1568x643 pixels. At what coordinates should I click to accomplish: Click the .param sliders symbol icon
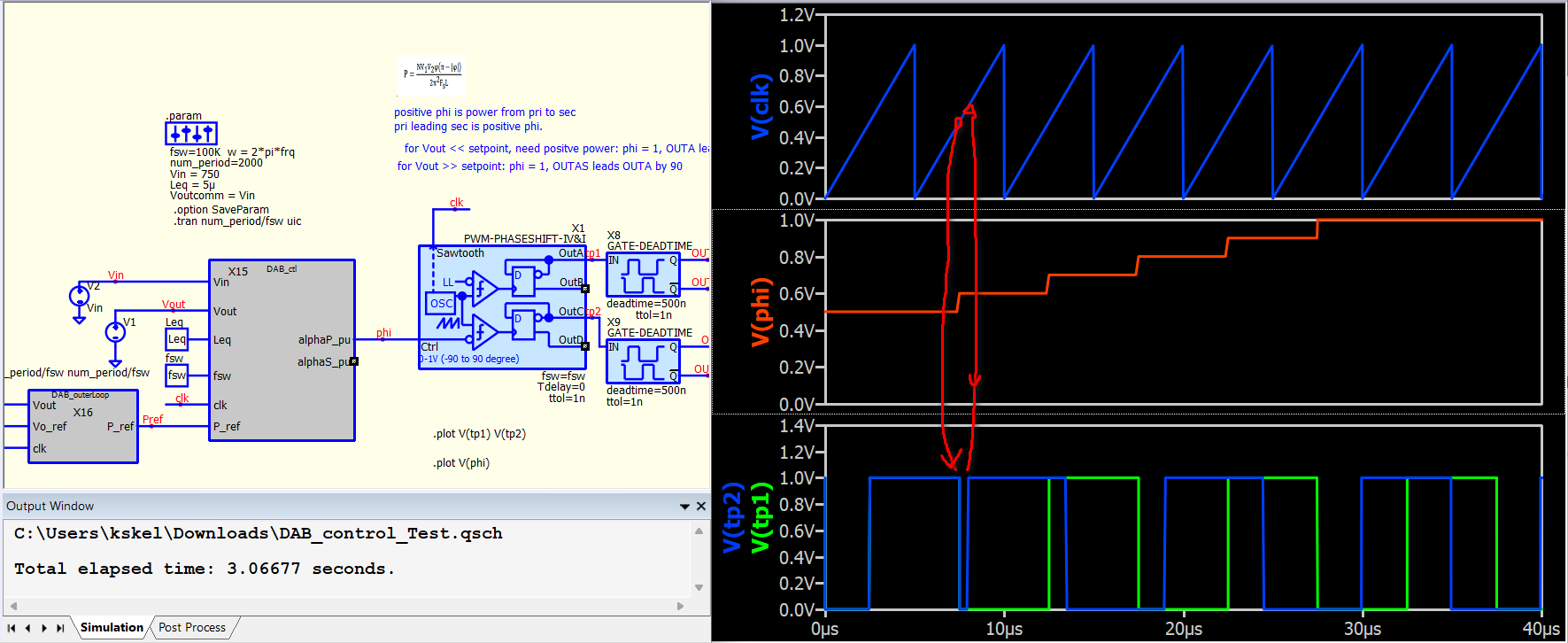tap(191, 134)
